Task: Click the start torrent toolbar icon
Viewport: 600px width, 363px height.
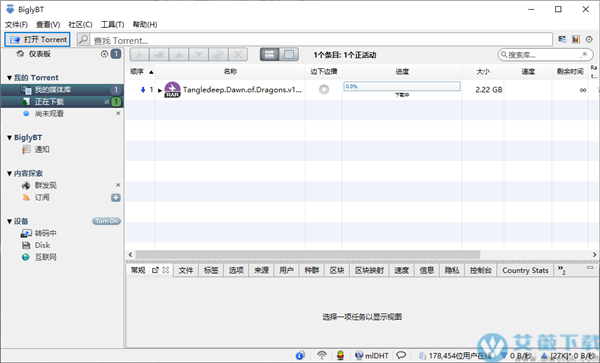Action: pyautogui.click(x=140, y=55)
